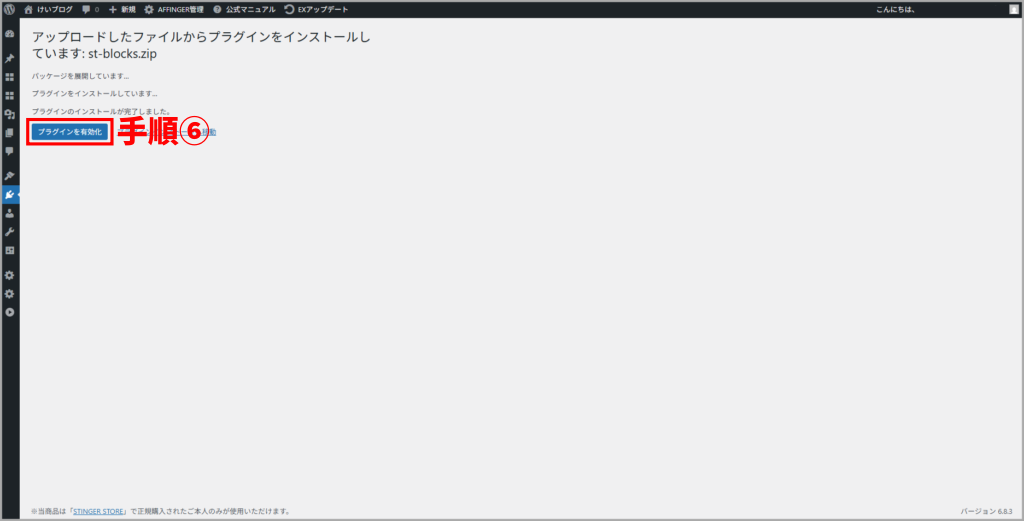Open the Media library sidebar icon
The image size is (1024, 521).
click(x=9, y=114)
